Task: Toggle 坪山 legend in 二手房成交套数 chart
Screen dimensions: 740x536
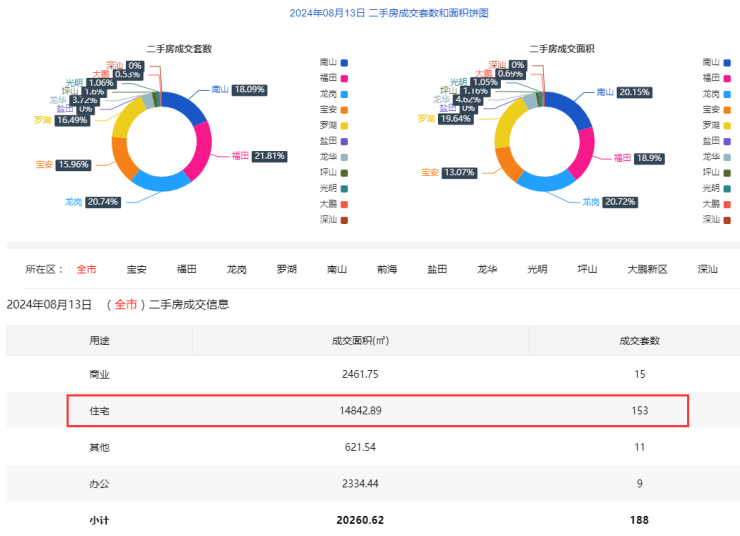Action: click(x=334, y=172)
